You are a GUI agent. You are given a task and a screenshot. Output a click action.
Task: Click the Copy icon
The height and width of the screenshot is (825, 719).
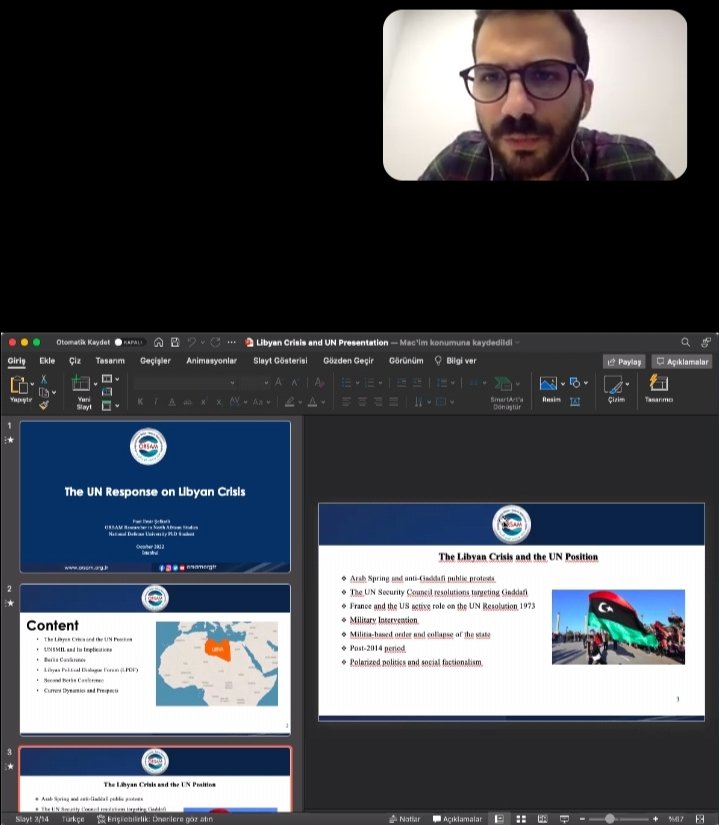[x=44, y=393]
